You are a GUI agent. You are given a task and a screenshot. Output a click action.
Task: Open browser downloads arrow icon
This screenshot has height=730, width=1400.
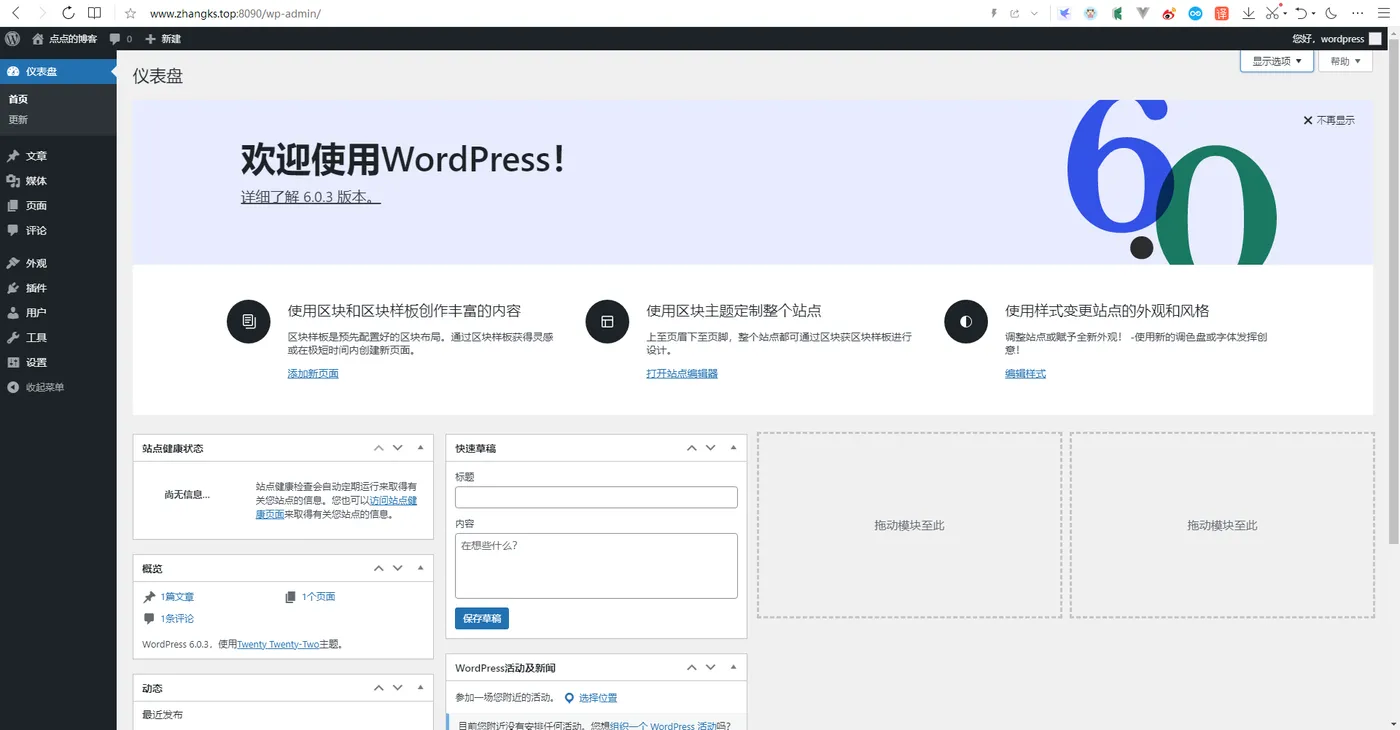[1248, 14]
